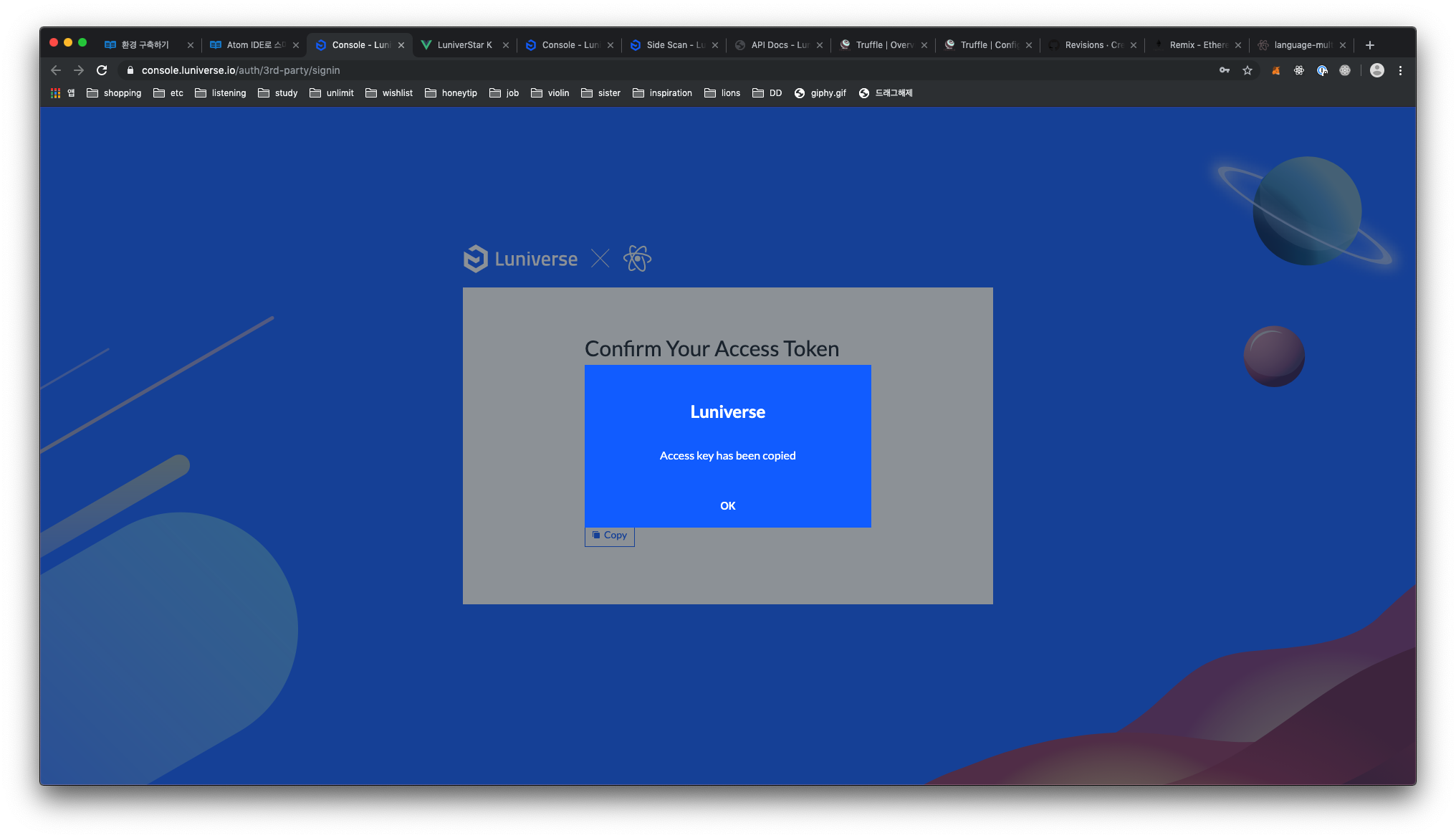Open the MetaMask fox extension
Image resolution: width=1456 pixels, height=838 pixels.
(x=1276, y=70)
